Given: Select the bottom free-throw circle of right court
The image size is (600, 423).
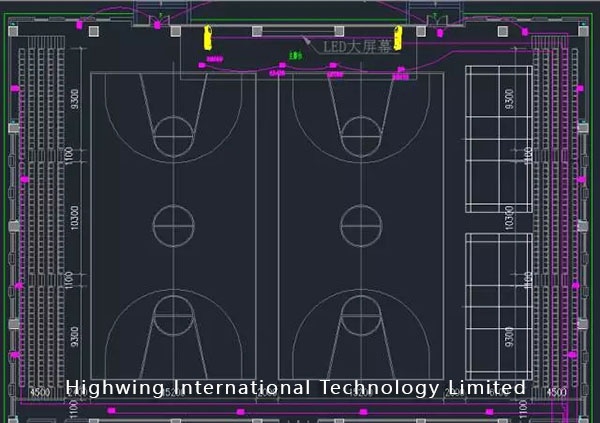Looking at the screenshot, I should (361, 315).
